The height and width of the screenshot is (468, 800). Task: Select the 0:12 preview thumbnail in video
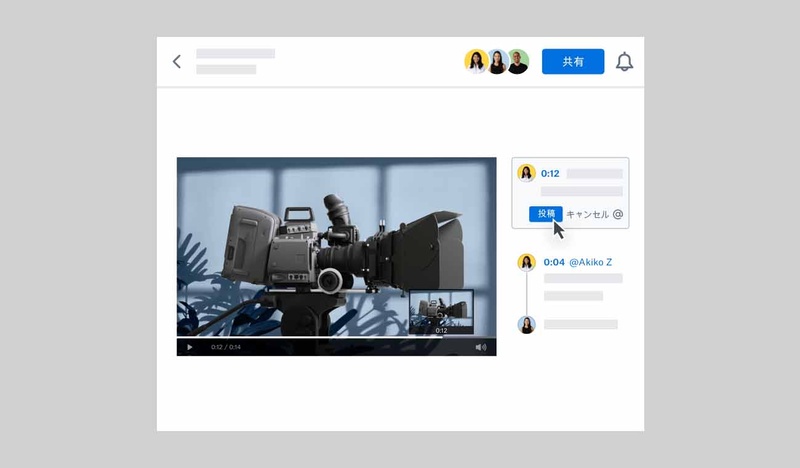441,312
